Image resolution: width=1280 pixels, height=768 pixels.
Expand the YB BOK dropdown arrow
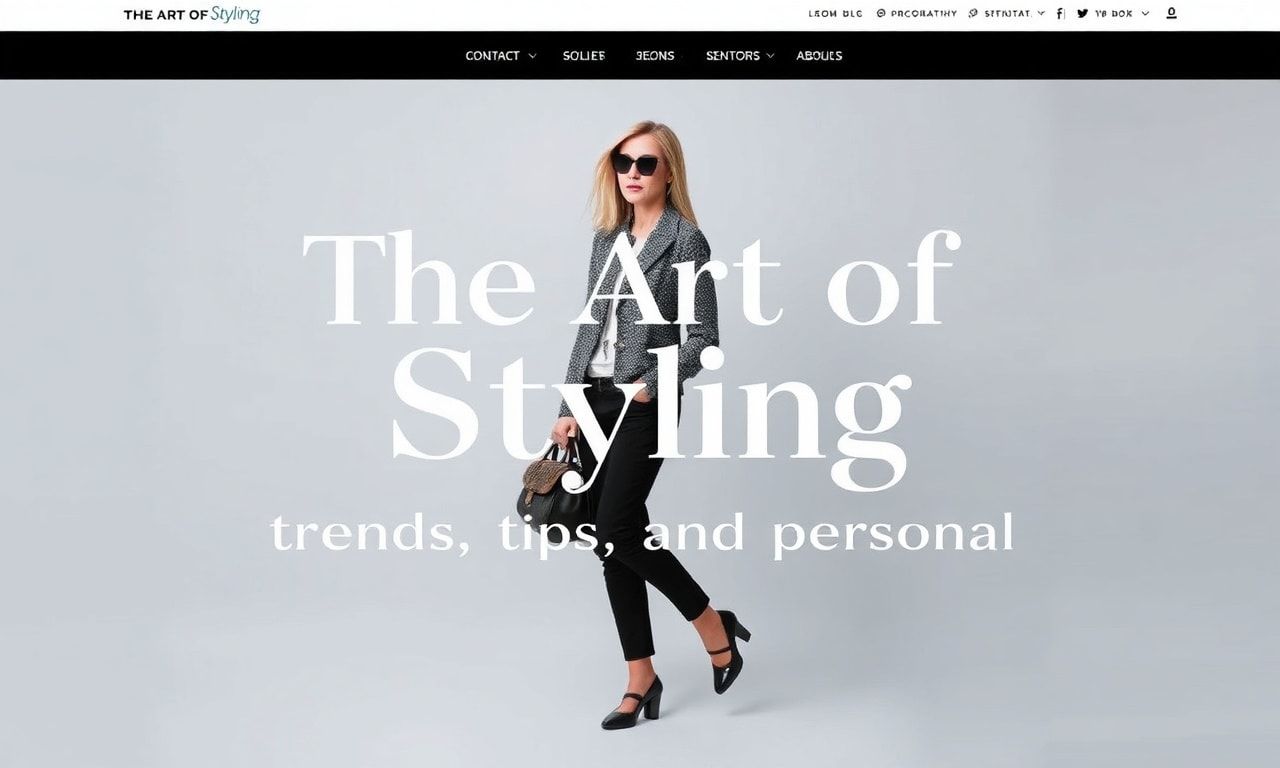pos(1145,14)
